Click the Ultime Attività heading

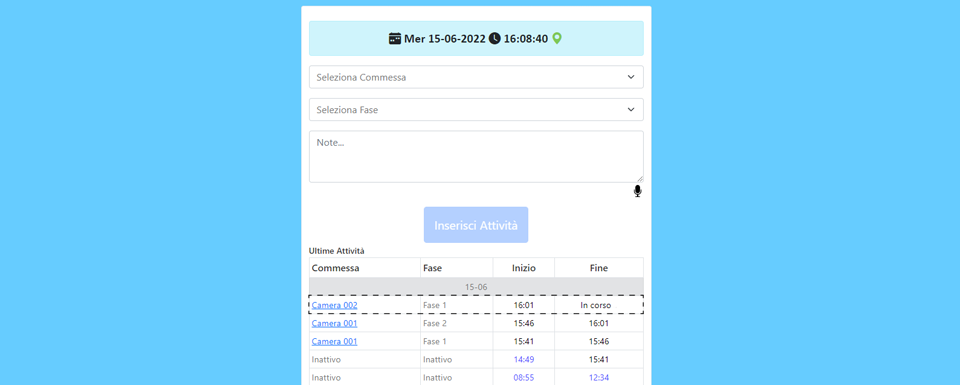point(336,251)
